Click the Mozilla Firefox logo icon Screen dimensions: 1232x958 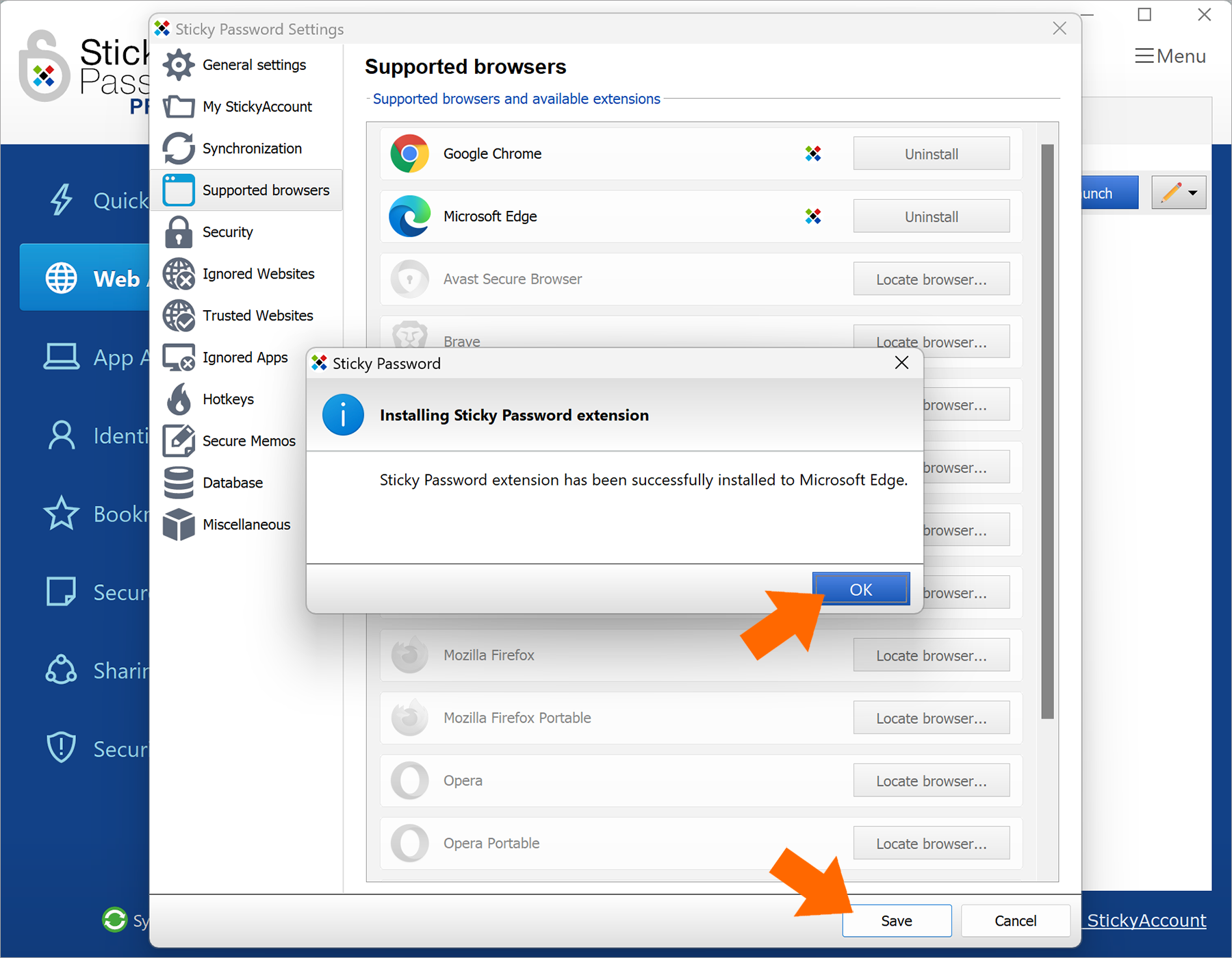pyautogui.click(x=409, y=655)
